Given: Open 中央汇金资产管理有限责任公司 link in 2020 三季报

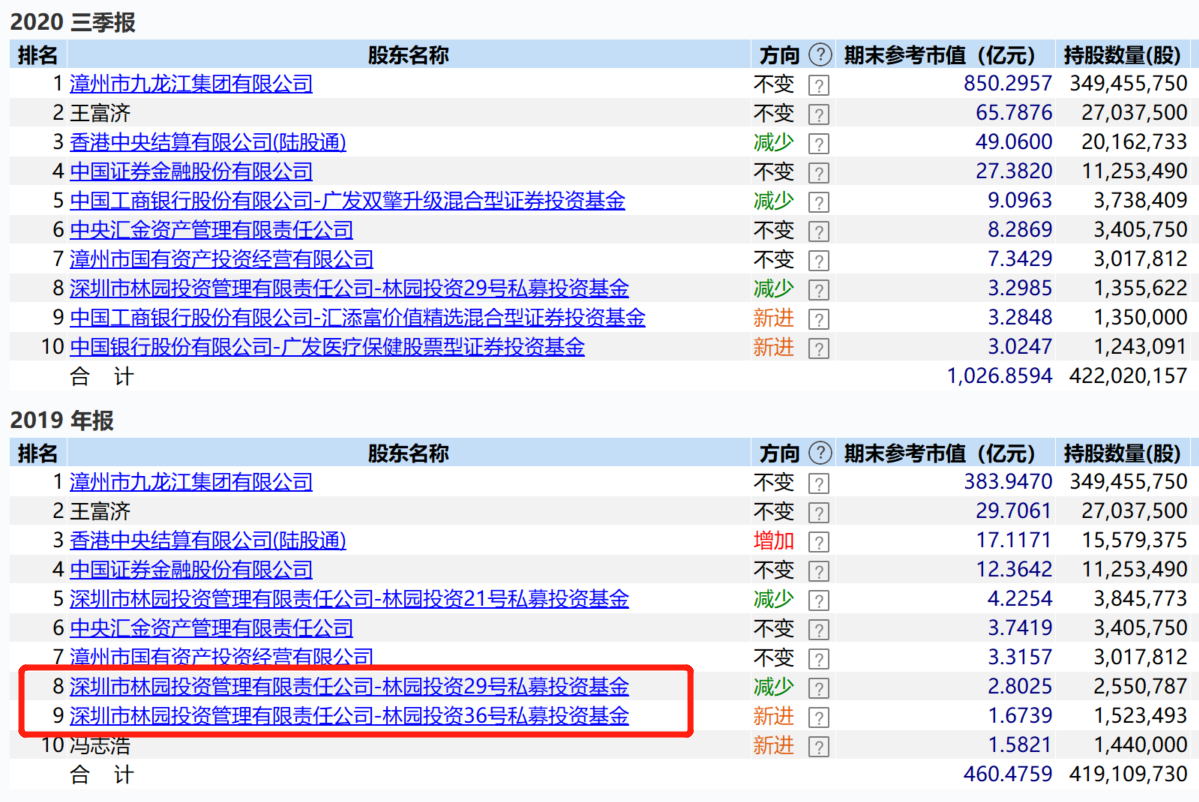Looking at the screenshot, I should (211, 230).
